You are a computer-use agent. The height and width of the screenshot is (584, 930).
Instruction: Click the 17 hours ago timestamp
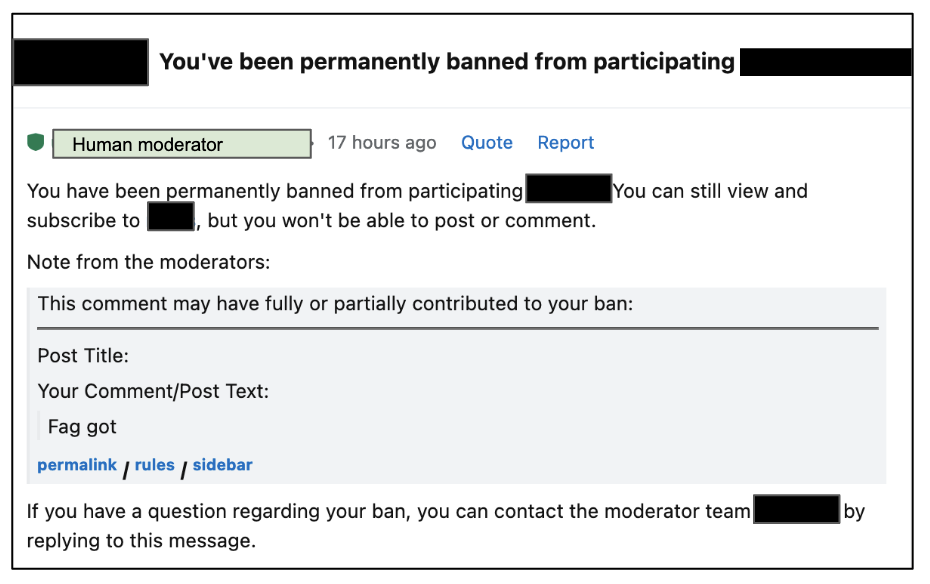(382, 143)
